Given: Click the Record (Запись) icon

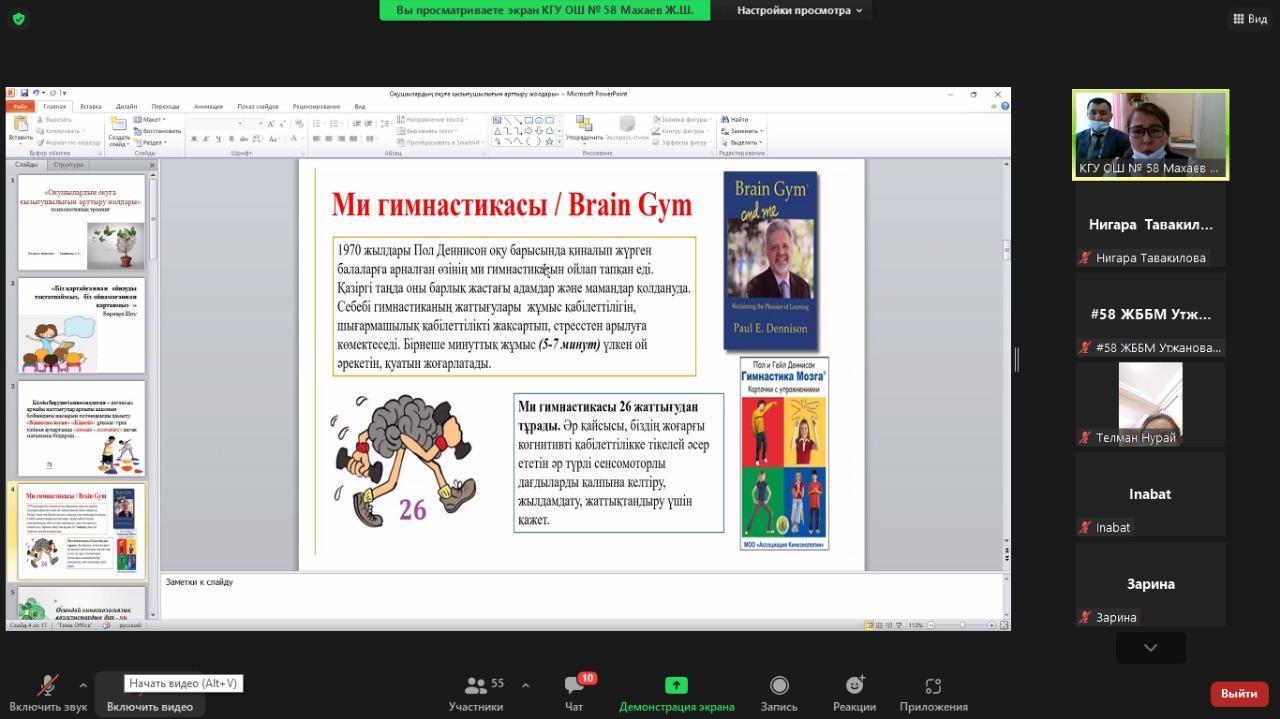Looking at the screenshot, I should tap(778, 686).
